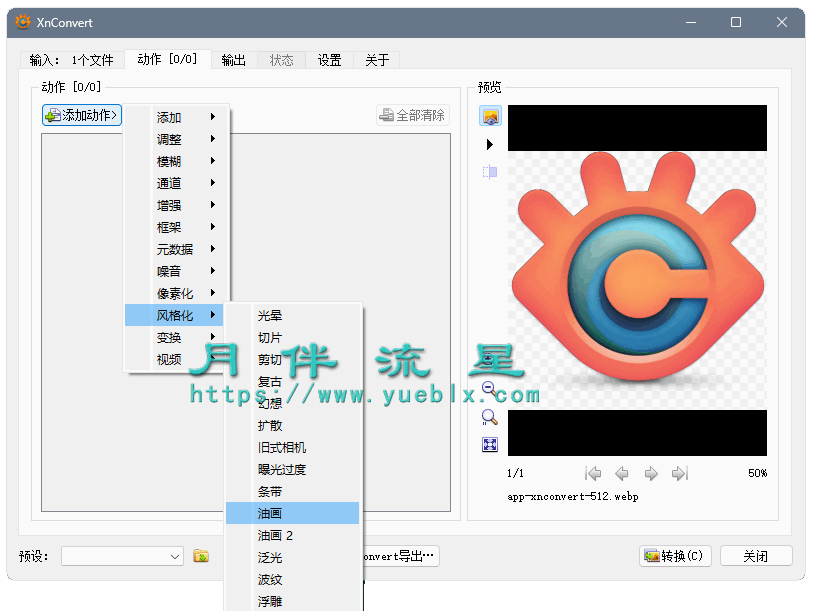Click the 50% zoom value
The image size is (815, 611).
(x=757, y=473)
